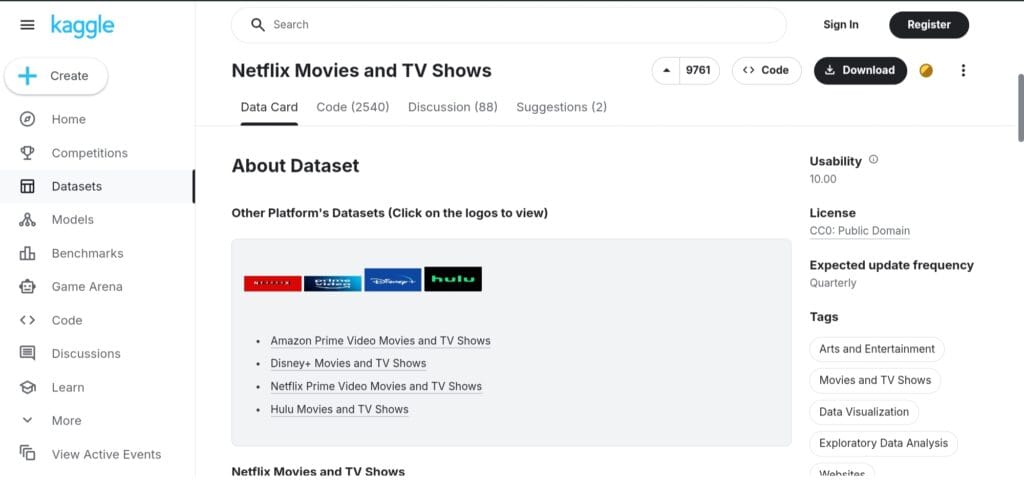Open the CC0: Public Domain license link
Viewport: 1024px width, 483px height.
(859, 230)
